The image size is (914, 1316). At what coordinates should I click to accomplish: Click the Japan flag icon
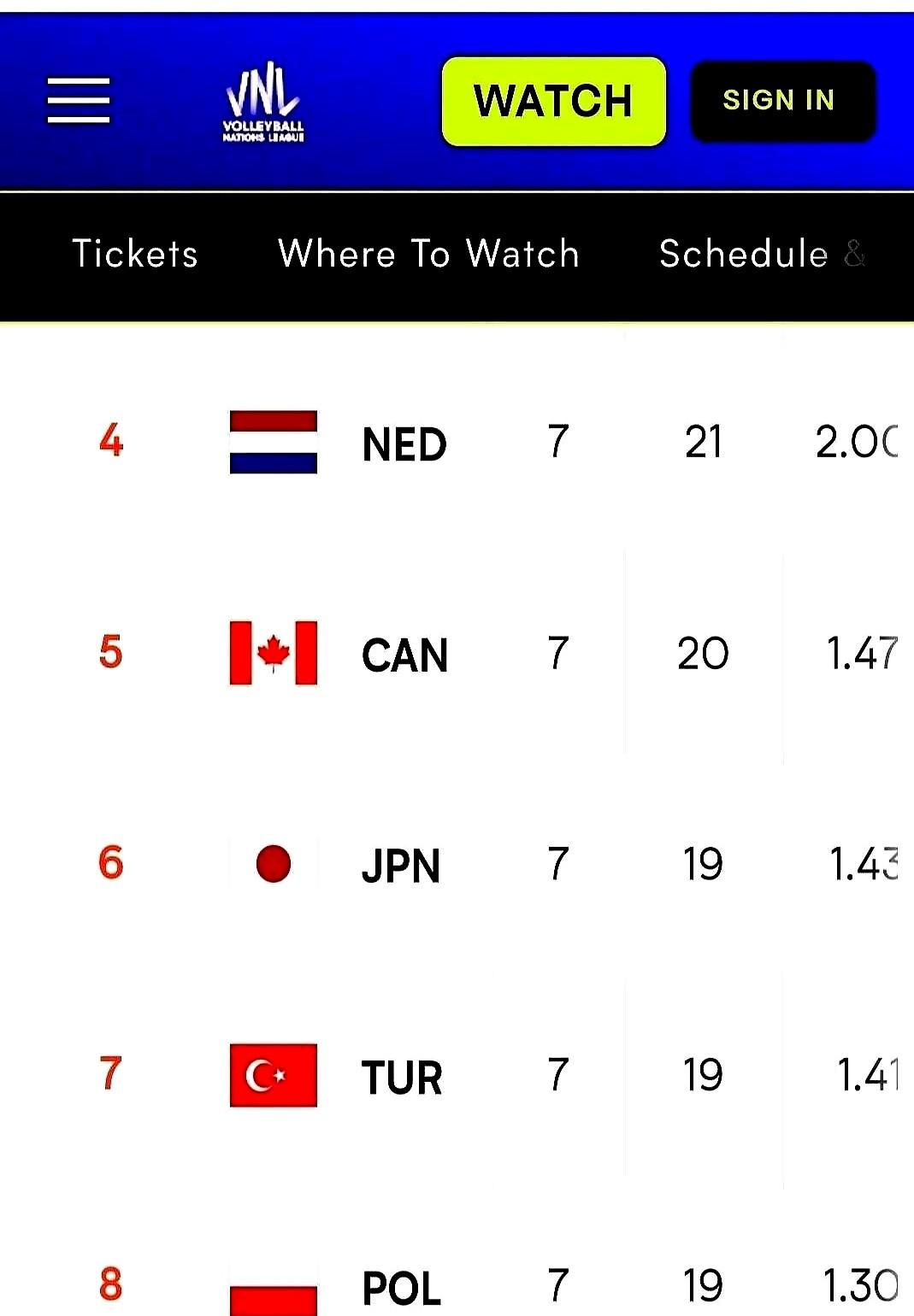pyautogui.click(x=274, y=864)
